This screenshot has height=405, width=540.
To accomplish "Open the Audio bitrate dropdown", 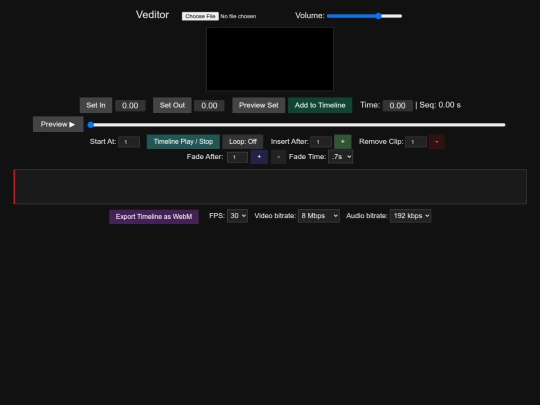I will coord(410,216).
